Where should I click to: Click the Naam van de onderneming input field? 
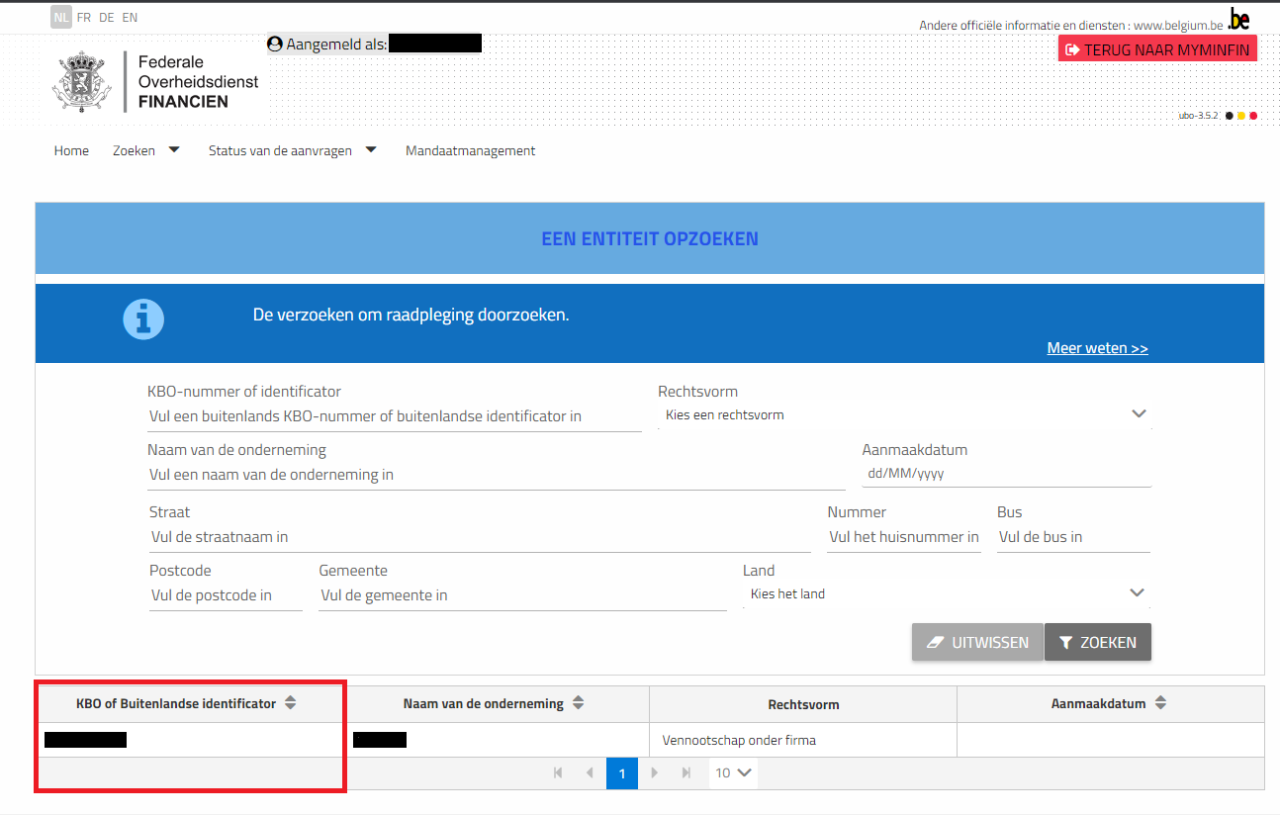tap(496, 475)
